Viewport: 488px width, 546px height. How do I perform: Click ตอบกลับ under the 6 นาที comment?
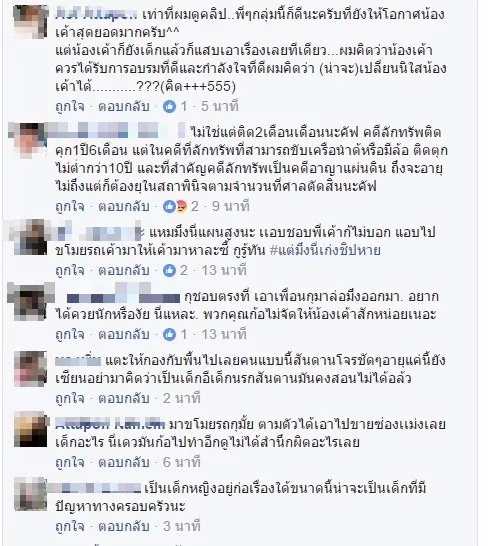pyautogui.click(x=124, y=462)
